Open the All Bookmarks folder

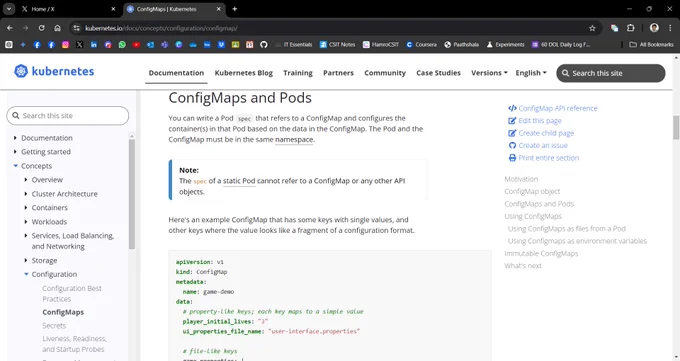coord(651,45)
